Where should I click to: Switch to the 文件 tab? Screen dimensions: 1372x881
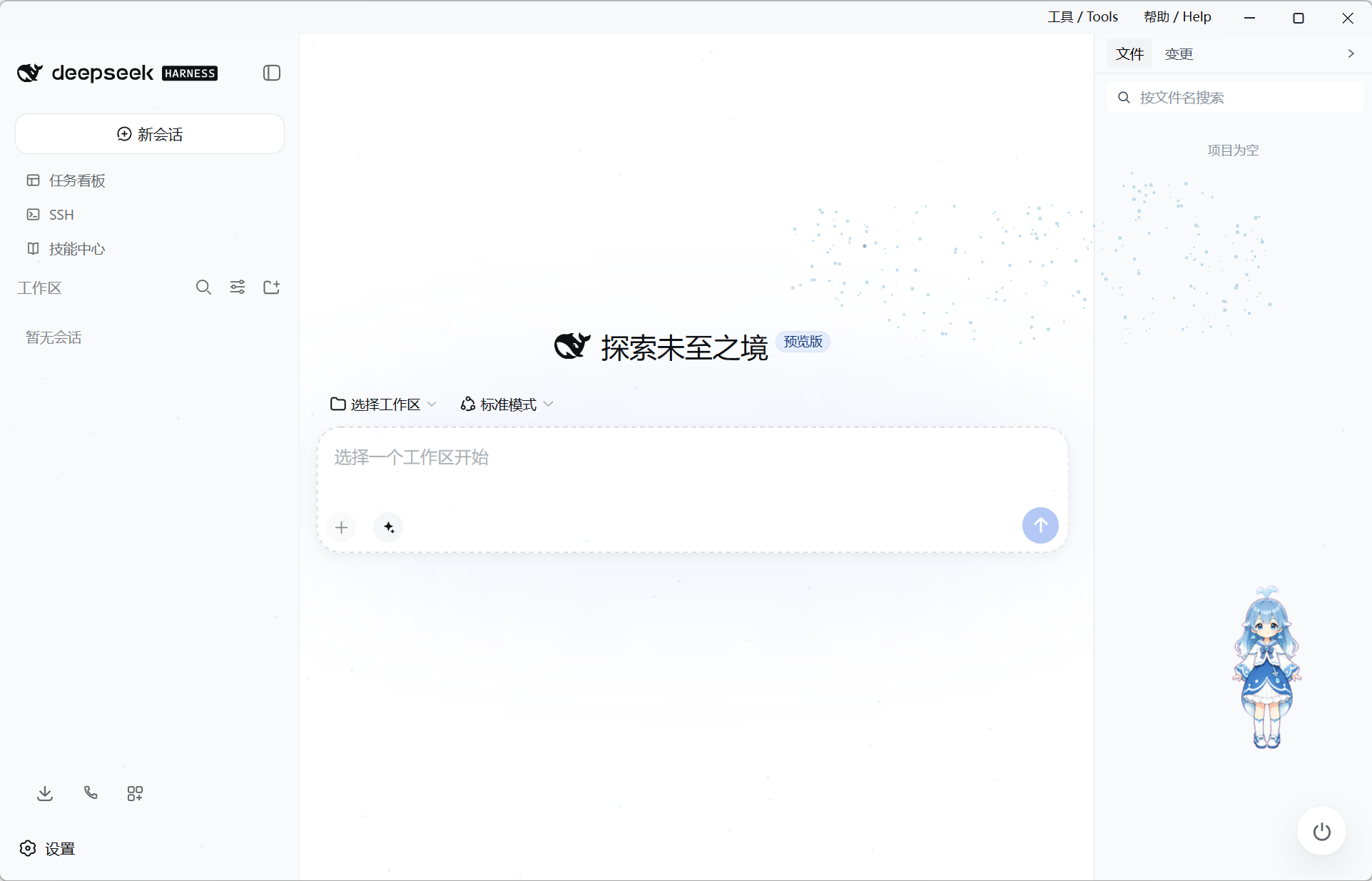[x=1129, y=54]
